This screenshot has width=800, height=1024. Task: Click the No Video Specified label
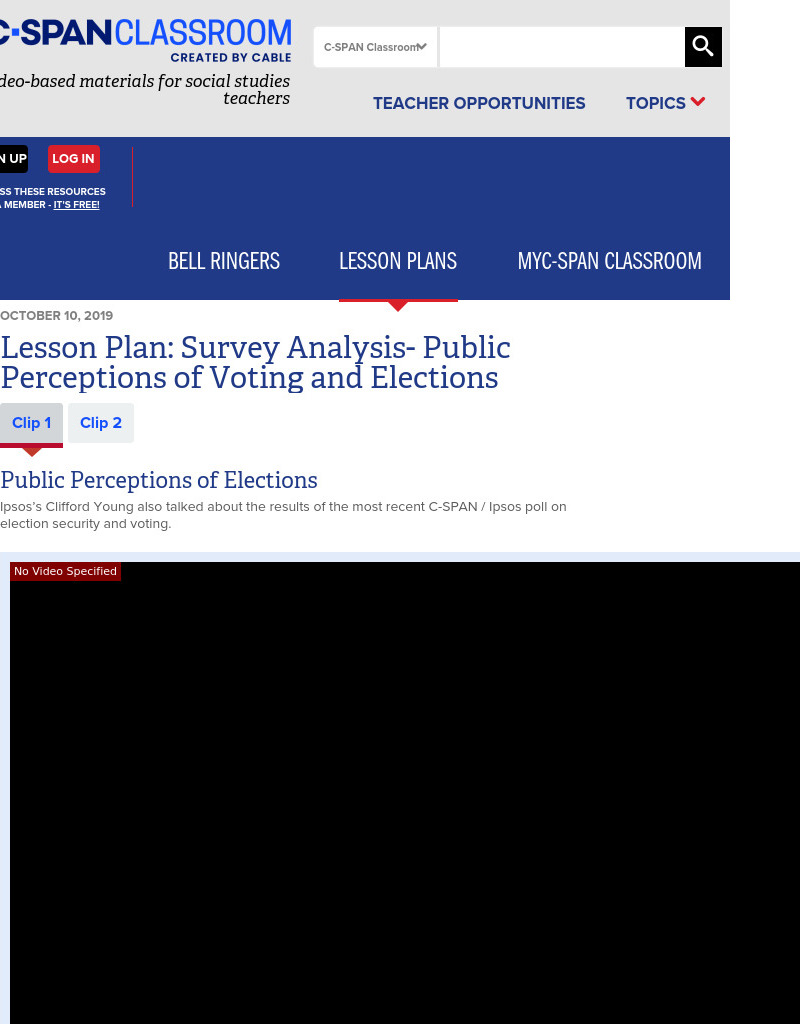tap(65, 571)
